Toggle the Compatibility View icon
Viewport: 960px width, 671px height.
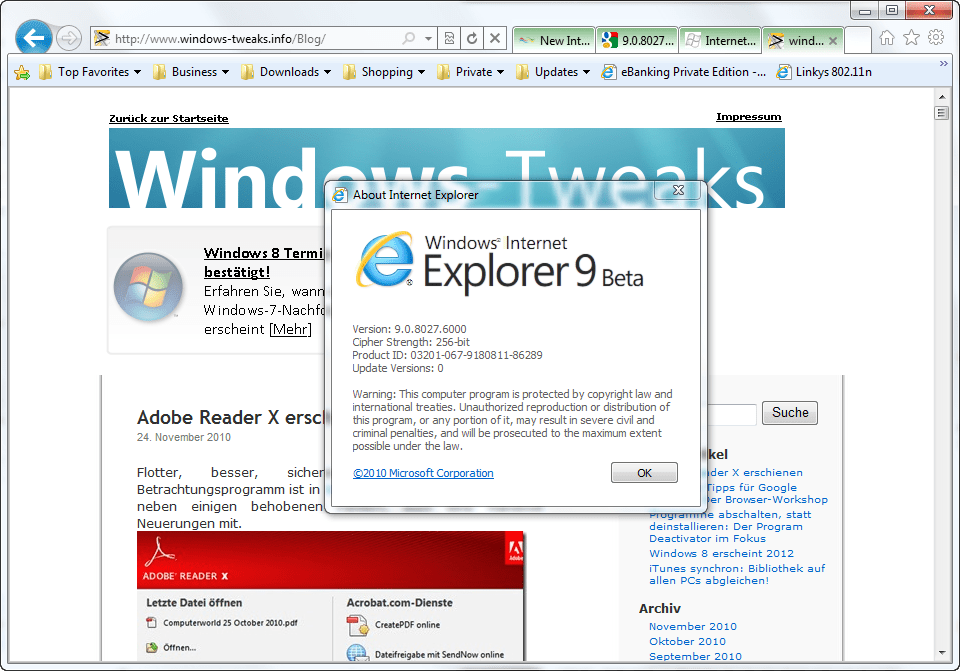[x=450, y=39]
